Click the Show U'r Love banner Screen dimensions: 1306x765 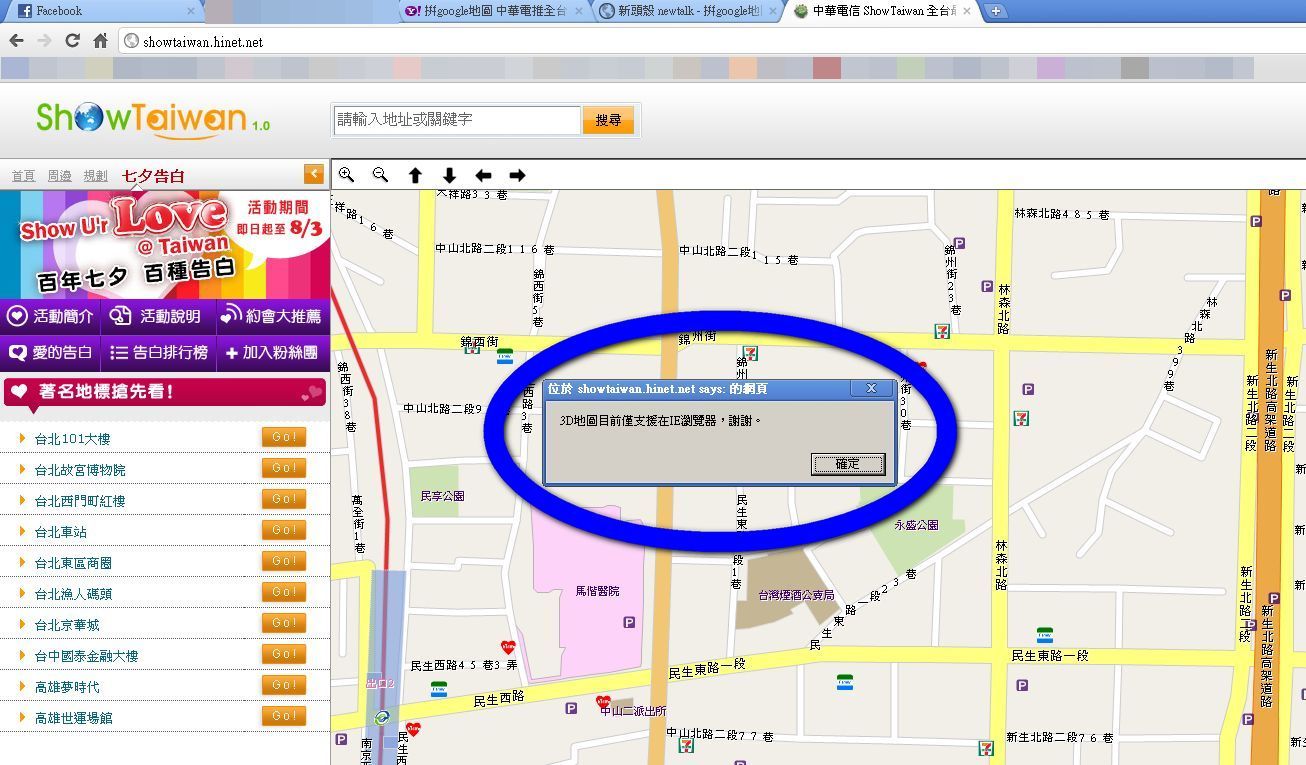coord(165,244)
